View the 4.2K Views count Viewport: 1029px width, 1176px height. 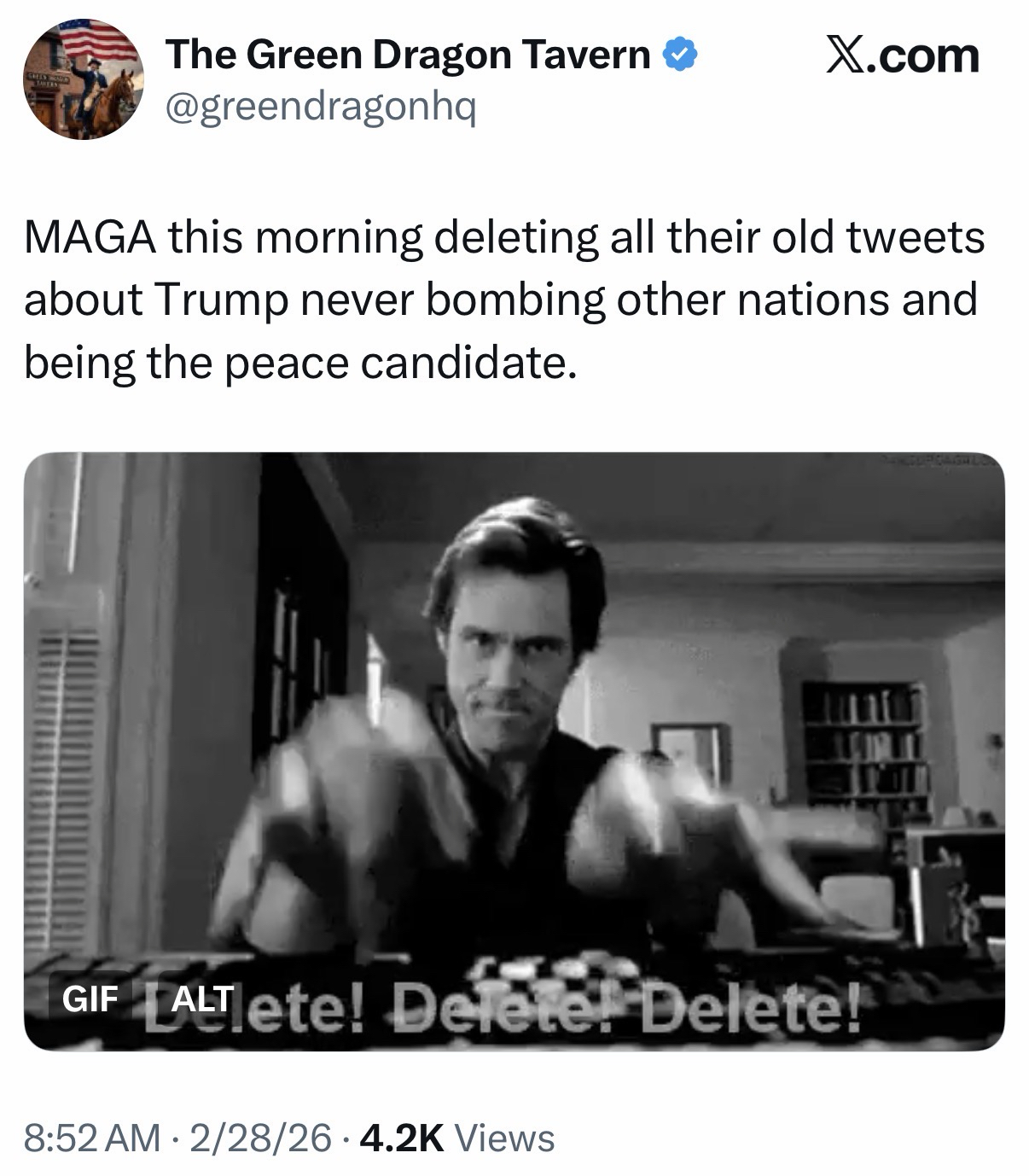[457, 1137]
